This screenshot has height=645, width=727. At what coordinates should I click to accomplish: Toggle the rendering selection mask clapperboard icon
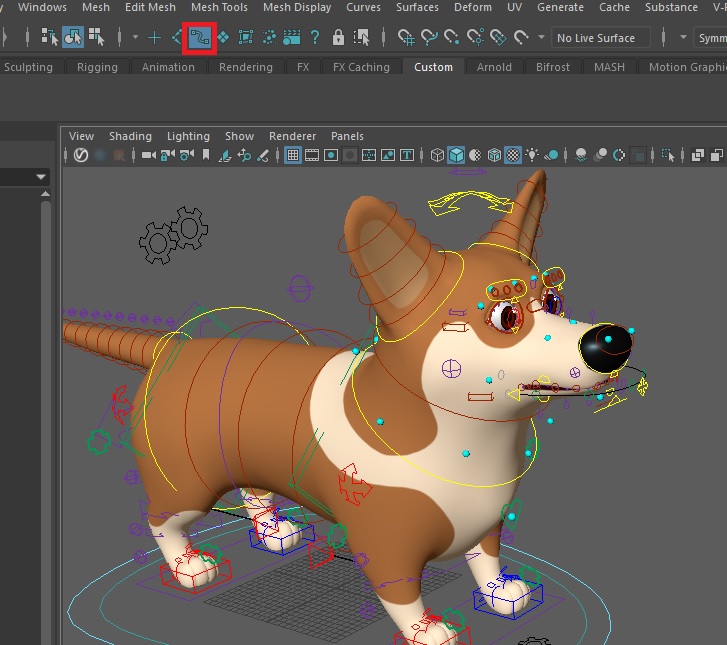point(292,37)
